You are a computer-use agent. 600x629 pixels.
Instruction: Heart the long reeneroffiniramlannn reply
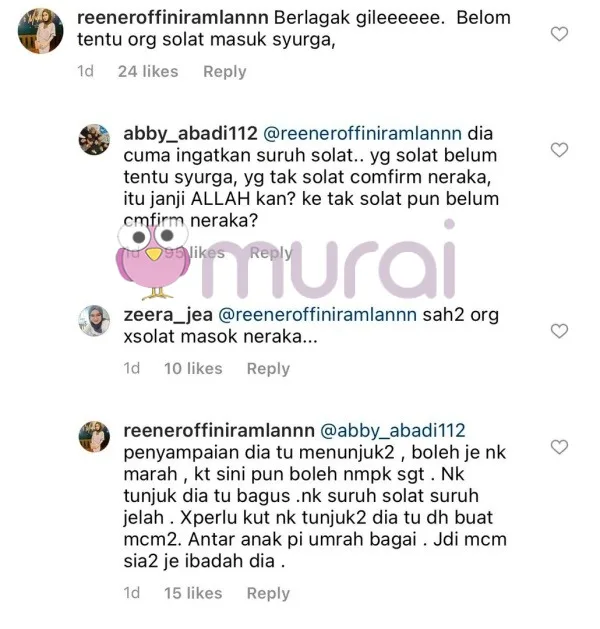click(x=559, y=446)
